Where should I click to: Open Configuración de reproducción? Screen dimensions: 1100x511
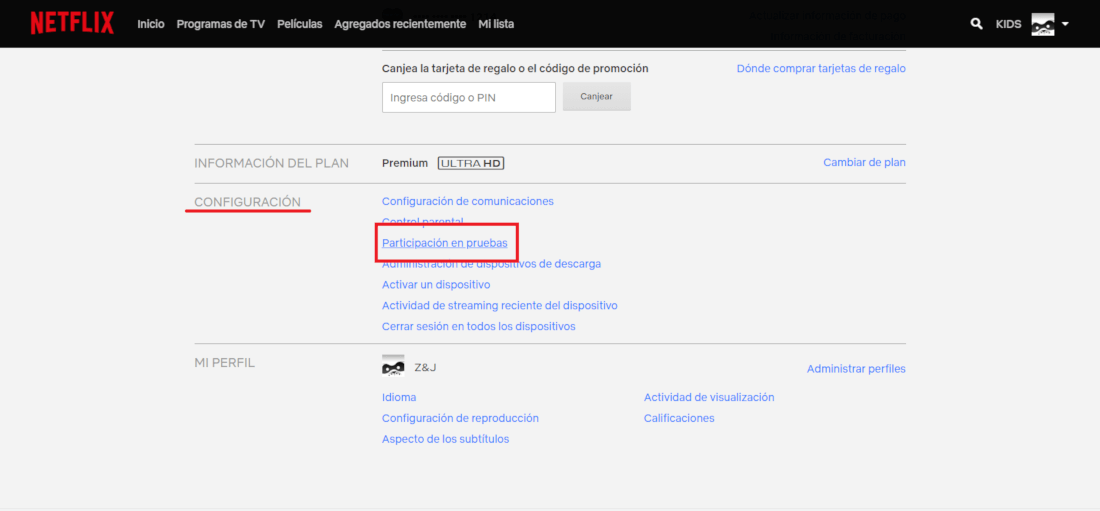pos(460,418)
